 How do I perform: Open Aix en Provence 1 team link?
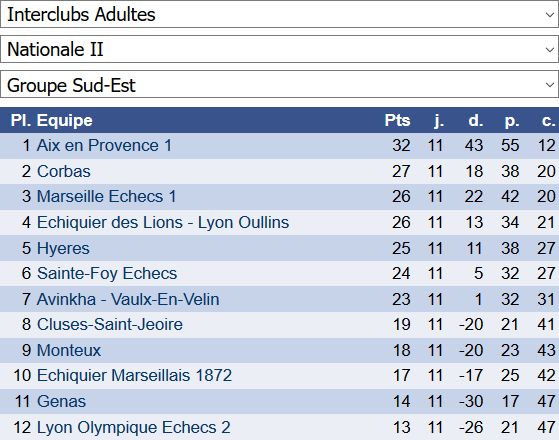[104, 145]
